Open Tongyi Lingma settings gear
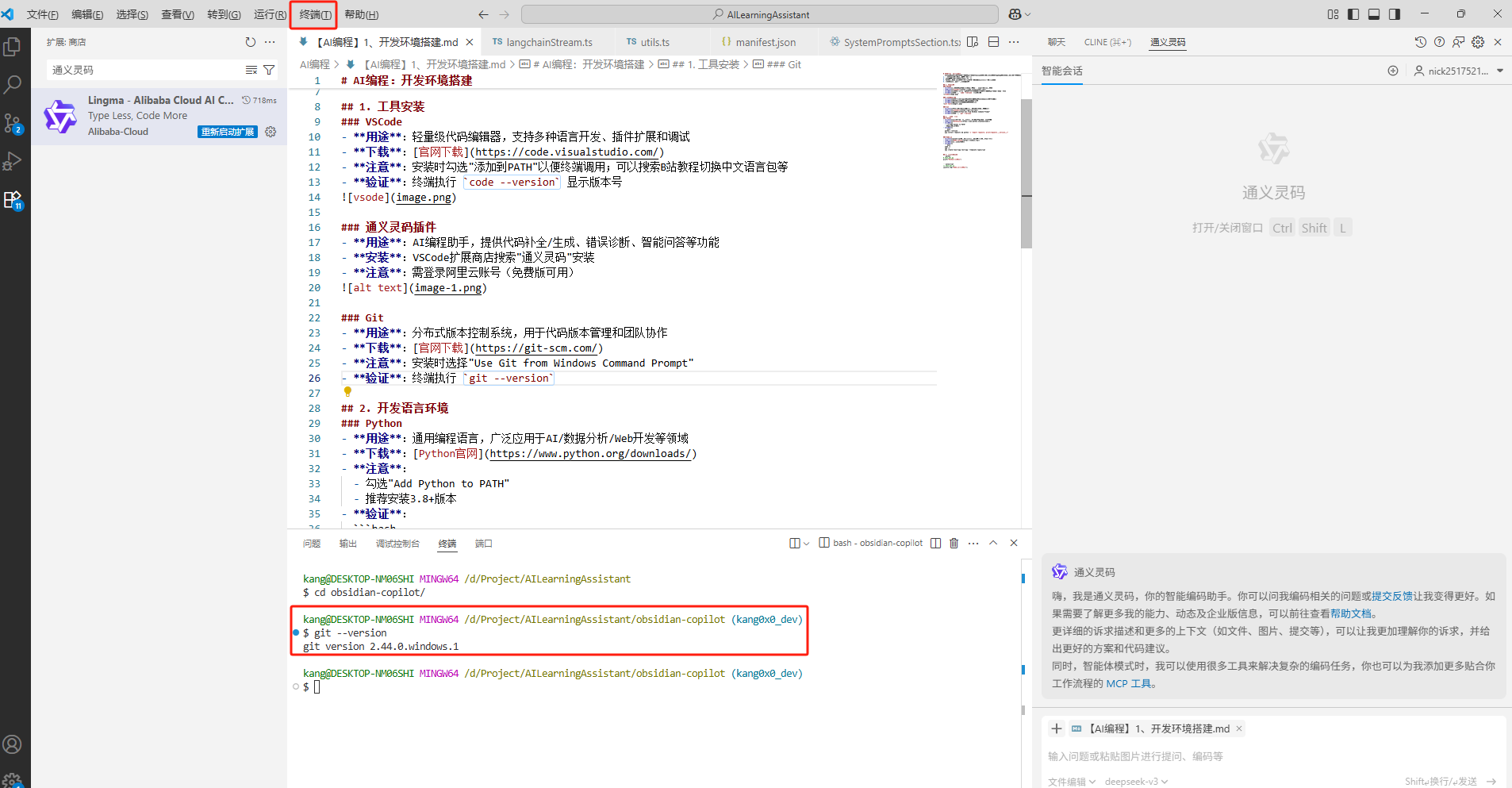The image size is (1512, 788). [1478, 42]
